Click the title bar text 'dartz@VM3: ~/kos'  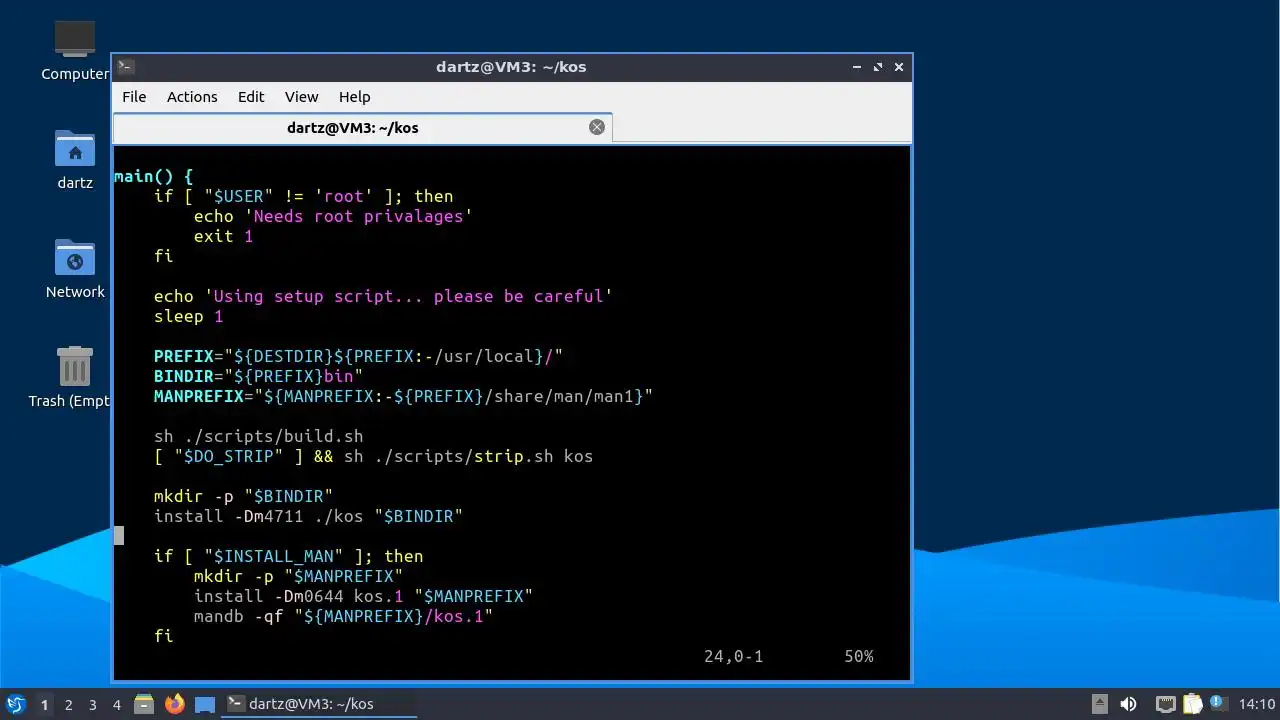511,67
